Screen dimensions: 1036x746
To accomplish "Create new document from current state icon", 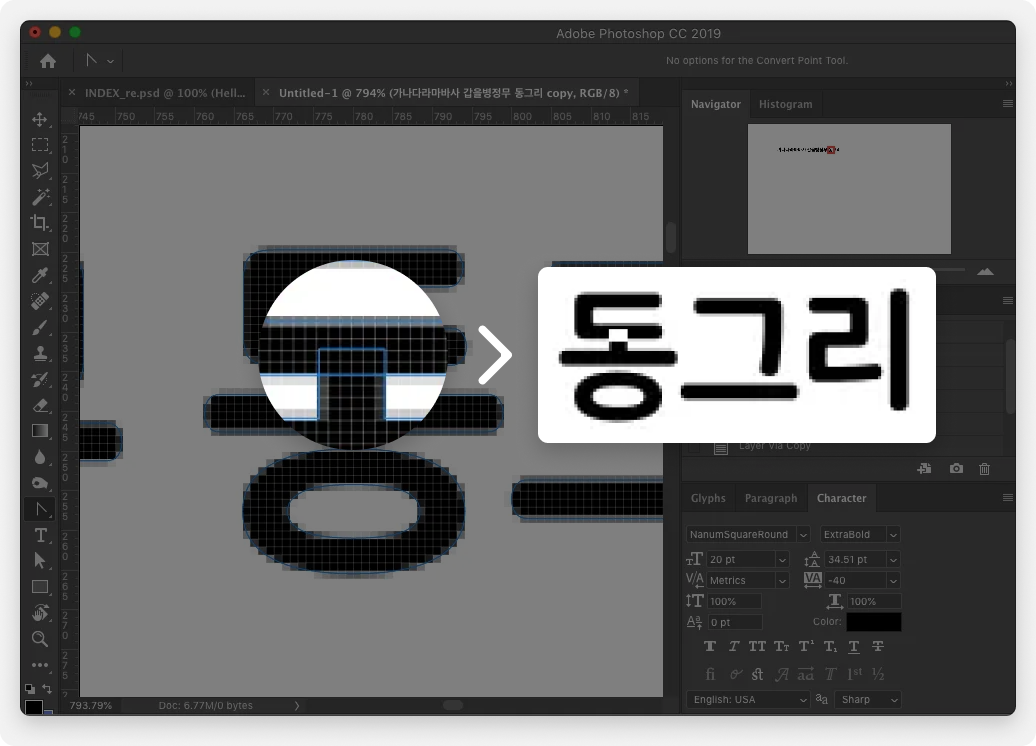I will point(924,468).
